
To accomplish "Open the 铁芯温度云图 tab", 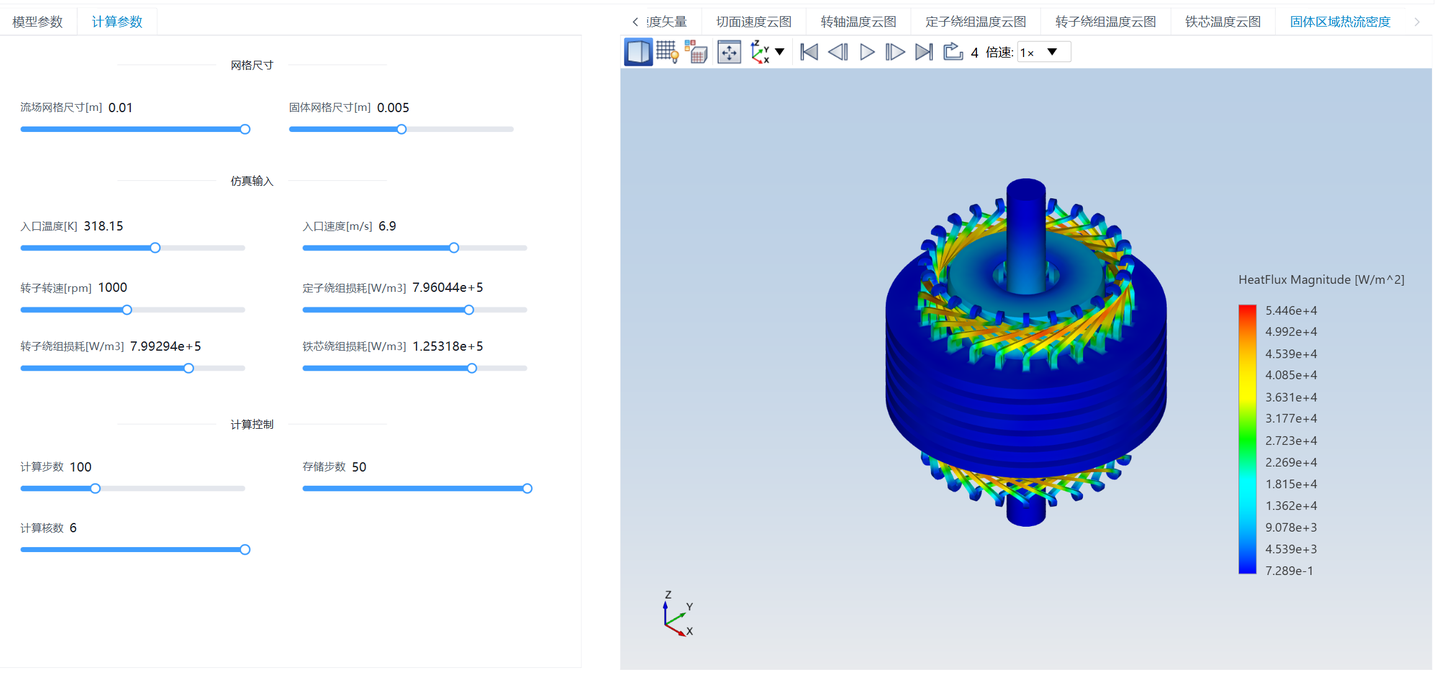I will click(x=1223, y=21).
